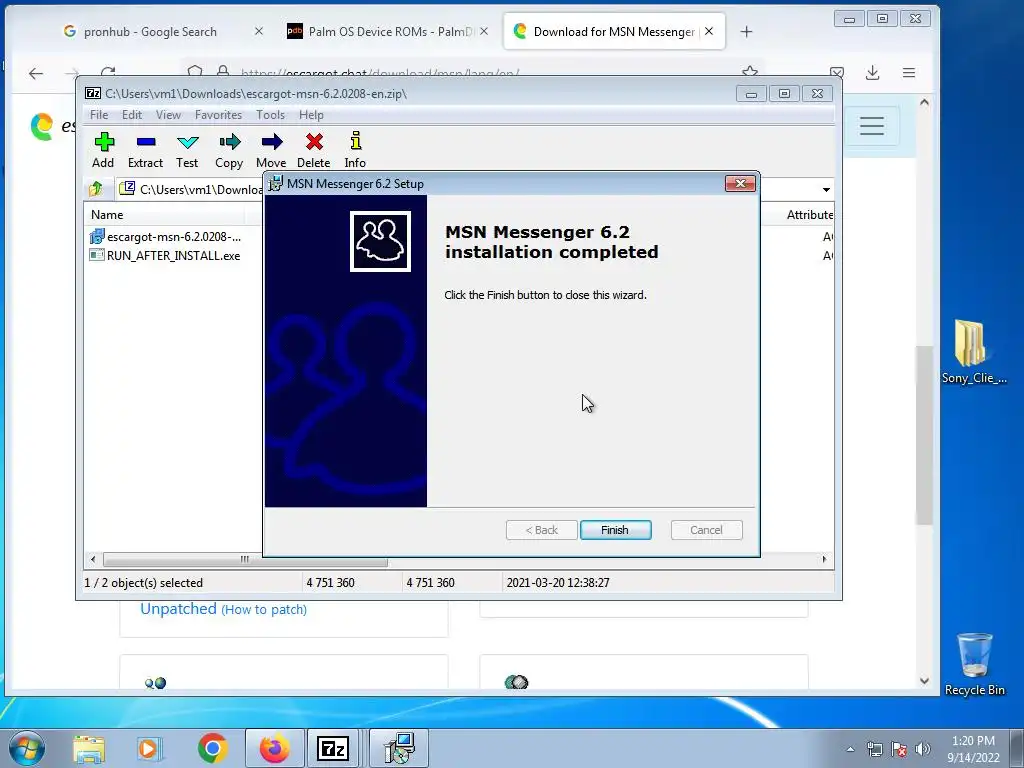This screenshot has width=1024, height=768.
Task: Select RUN_AFTER_INSTALL.exe in file list
Action: pos(165,255)
